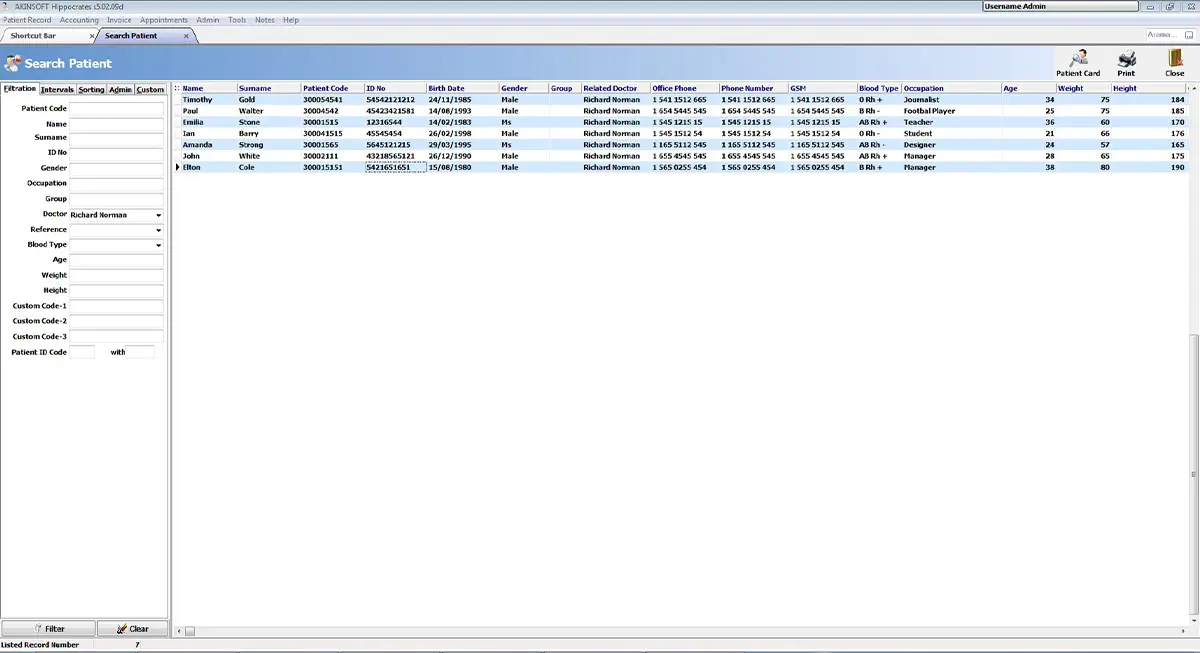The image size is (1200, 653).
Task: Open the Blood Type dropdown
Action: pyautogui.click(x=158, y=245)
